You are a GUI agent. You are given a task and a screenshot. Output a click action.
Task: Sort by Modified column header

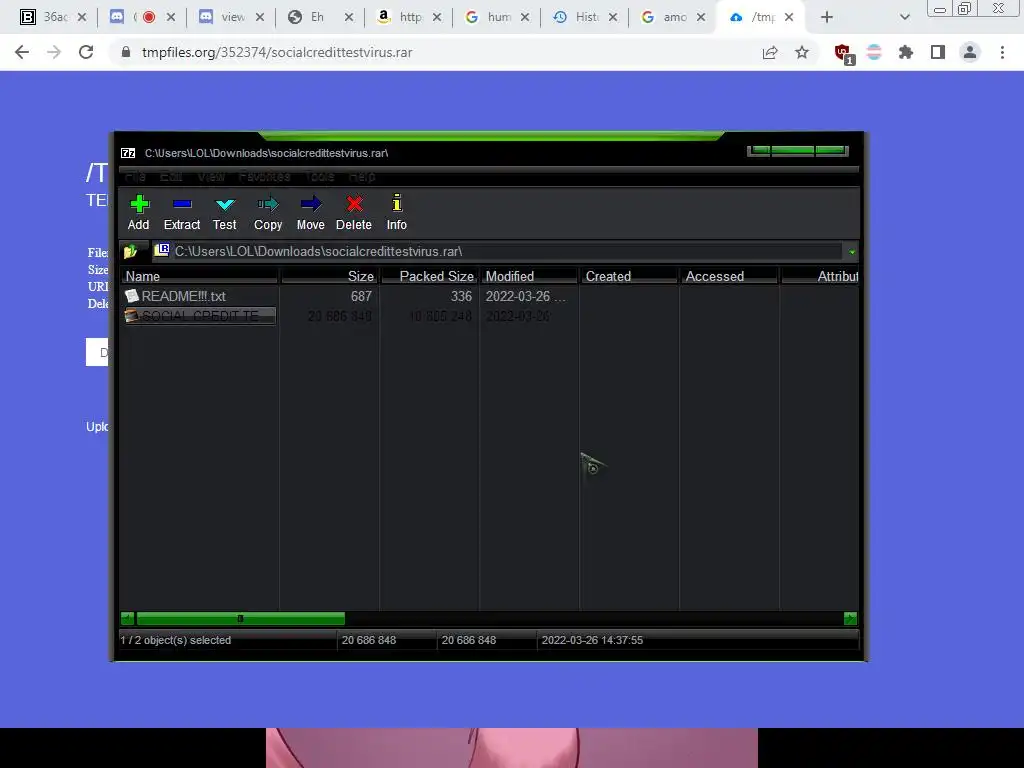530,276
